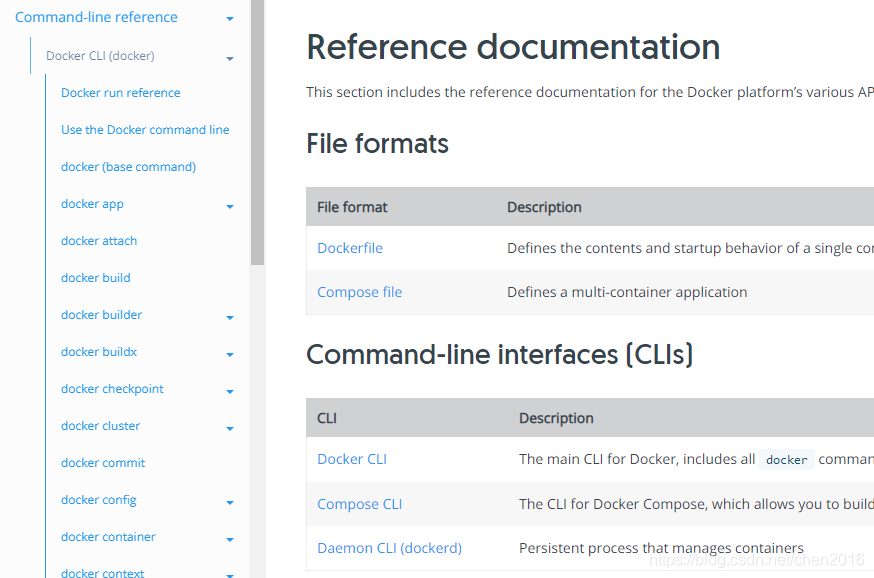This screenshot has height=578, width=874.
Task: Click Description header in File formats table
Action: point(544,207)
